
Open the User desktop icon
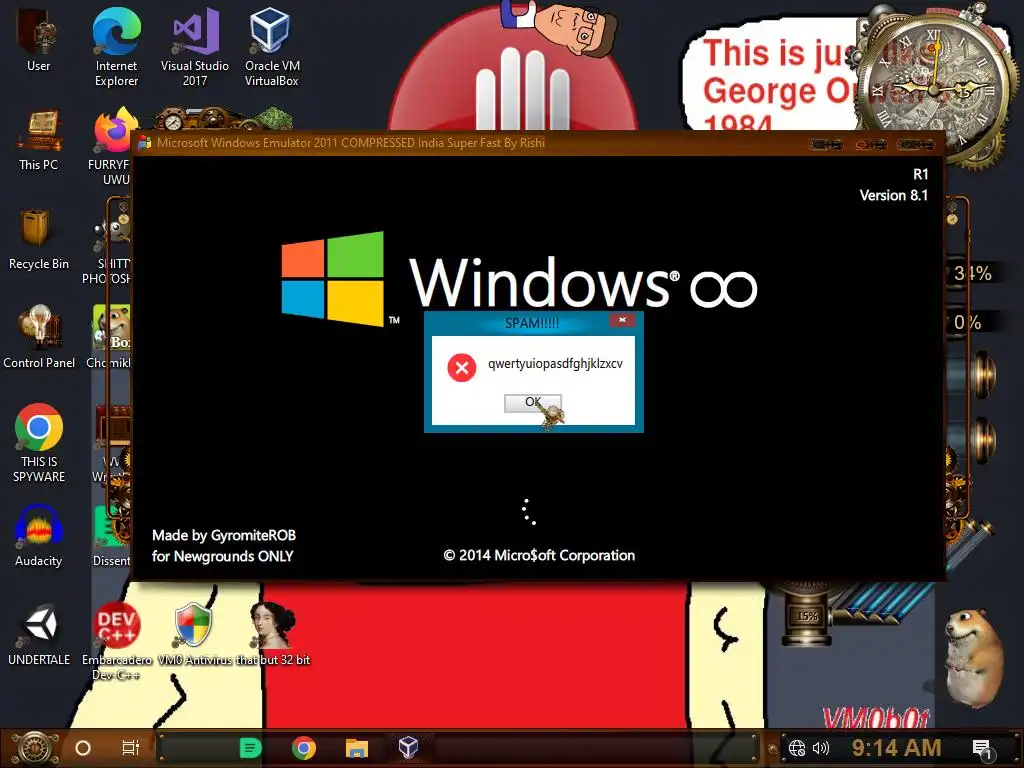38,39
